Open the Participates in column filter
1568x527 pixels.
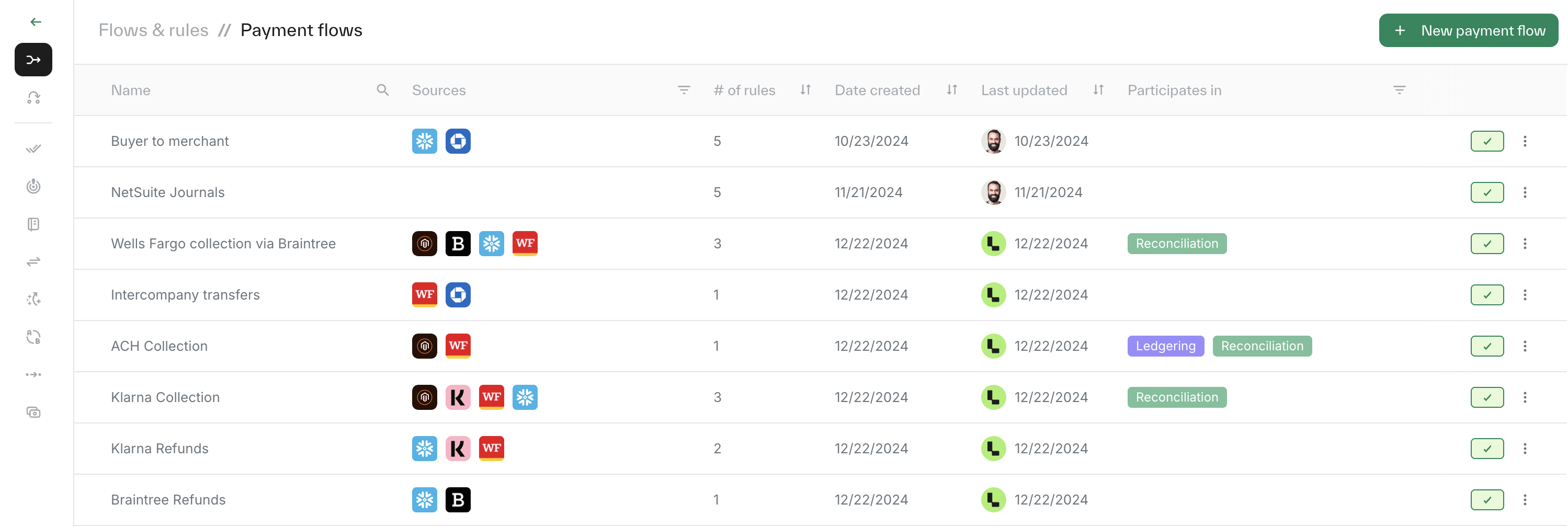click(x=1399, y=90)
